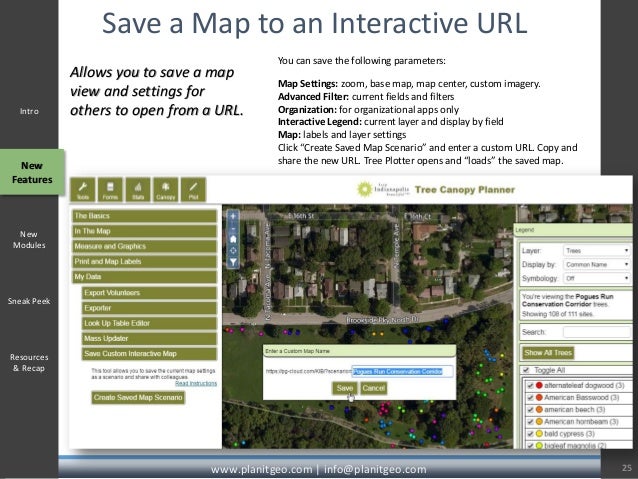Screen dimensions: 638x479
Task: Uncheck the Toggle All checkbox
Action: pos(526,370)
